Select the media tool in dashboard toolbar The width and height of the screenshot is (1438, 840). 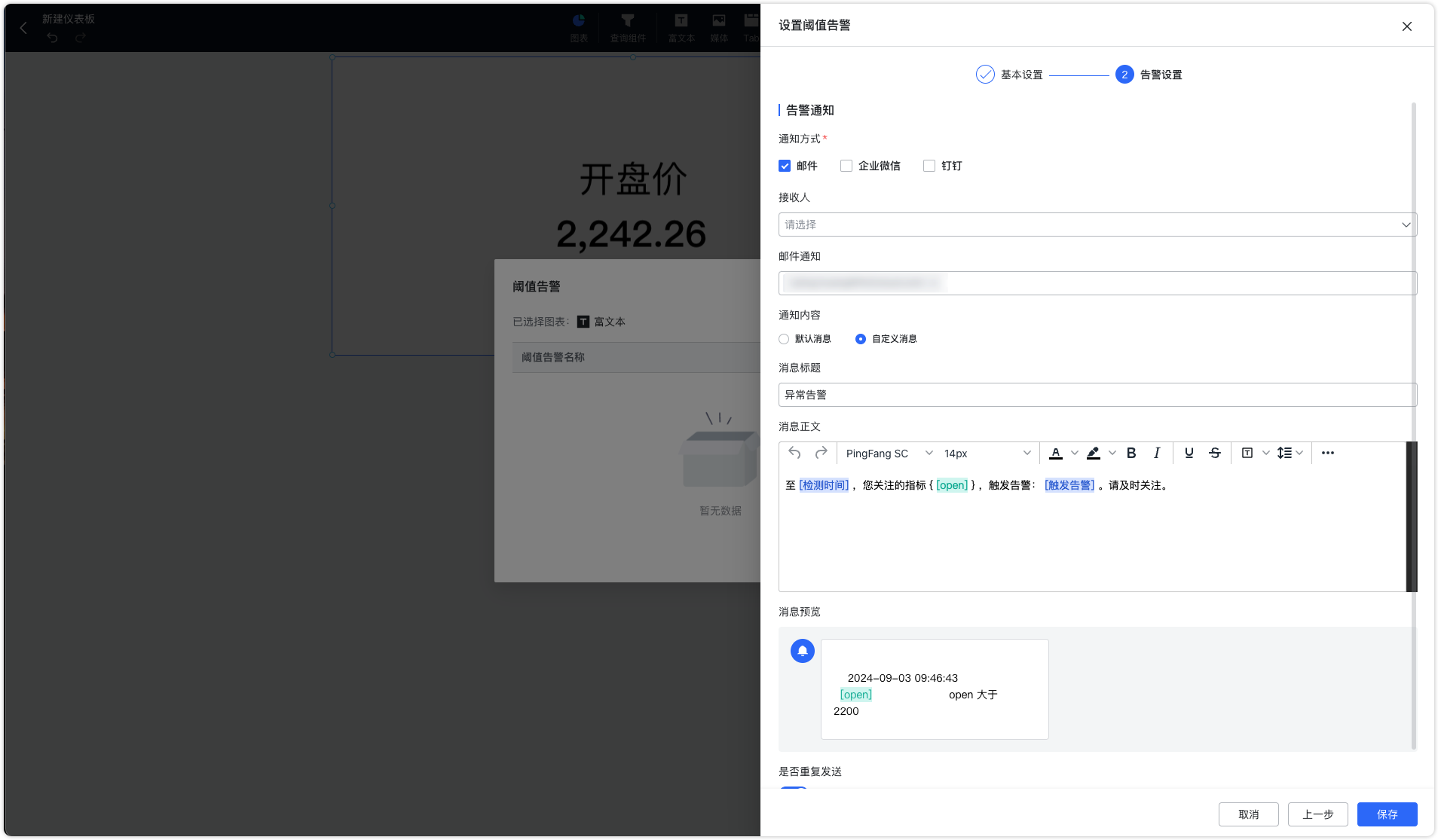click(x=719, y=28)
